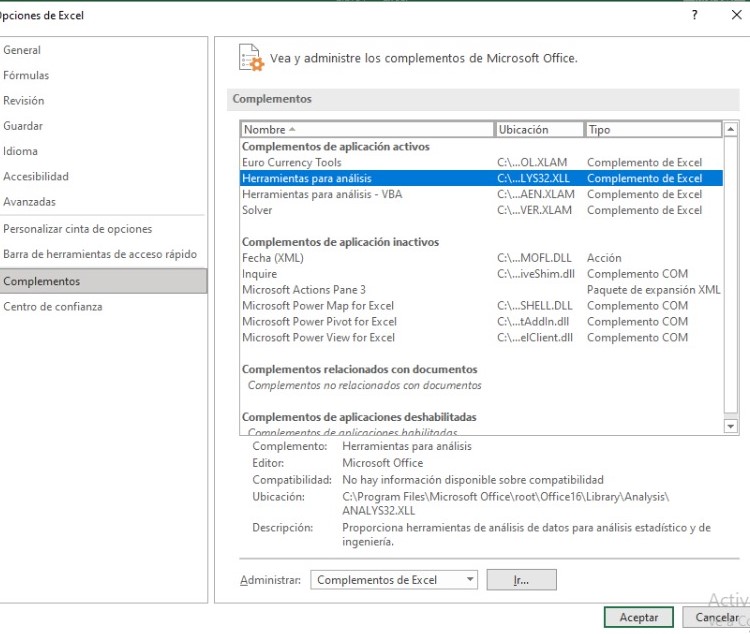
Task: Click the C:\...OL.XLAM location cell
Action: (x=532, y=162)
